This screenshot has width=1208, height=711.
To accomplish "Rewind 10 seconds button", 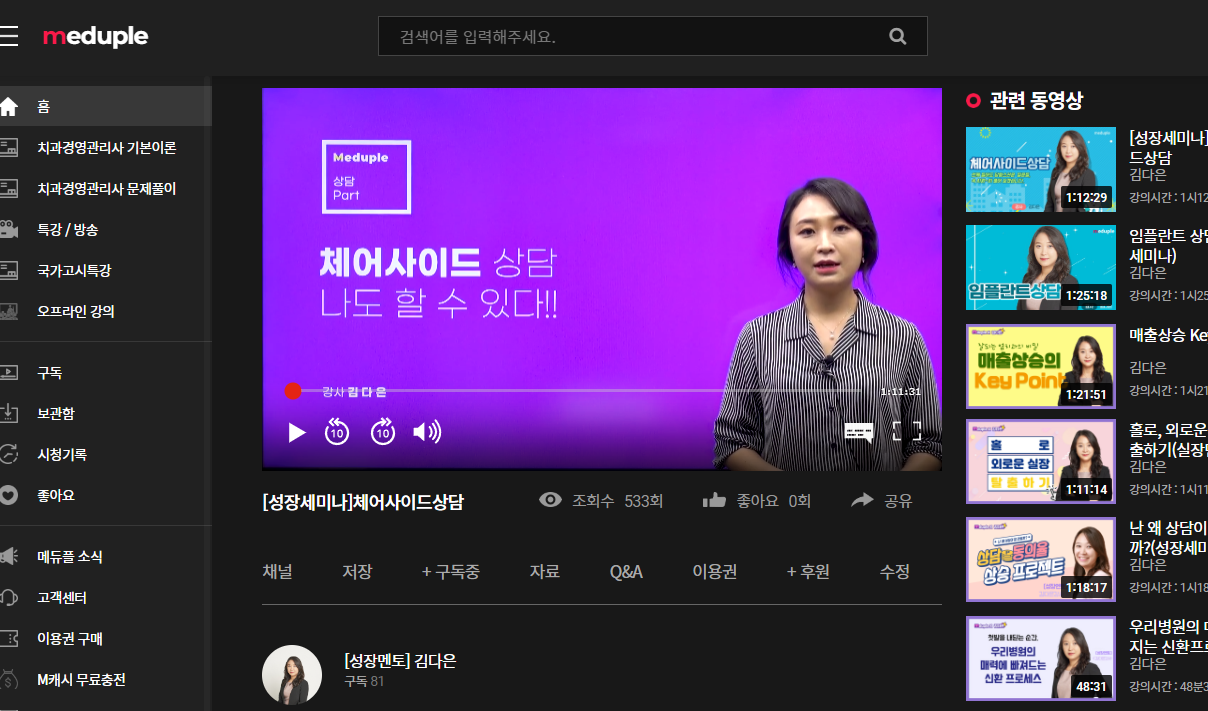I will tap(337, 432).
